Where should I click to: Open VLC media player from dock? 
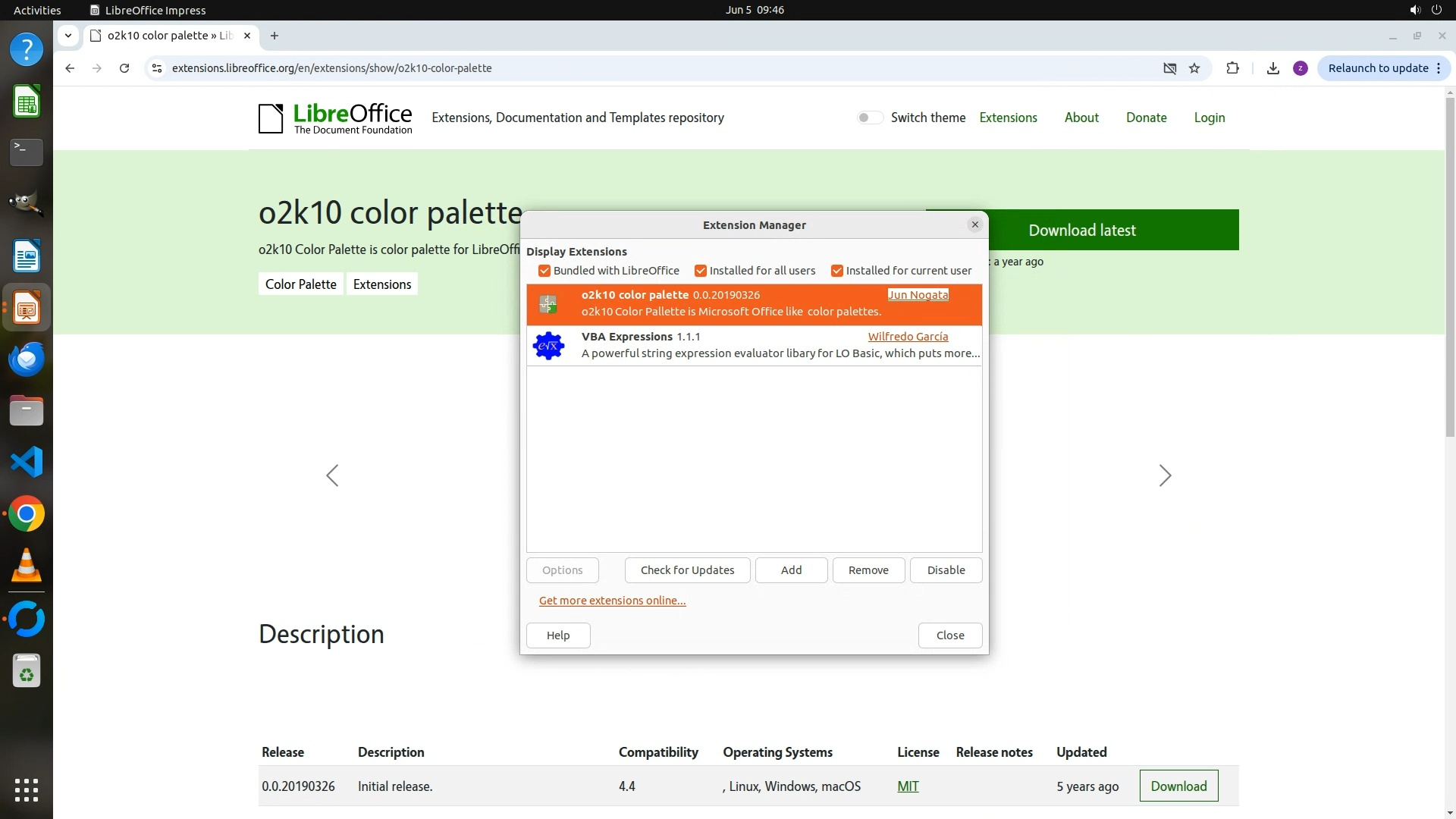[27, 566]
